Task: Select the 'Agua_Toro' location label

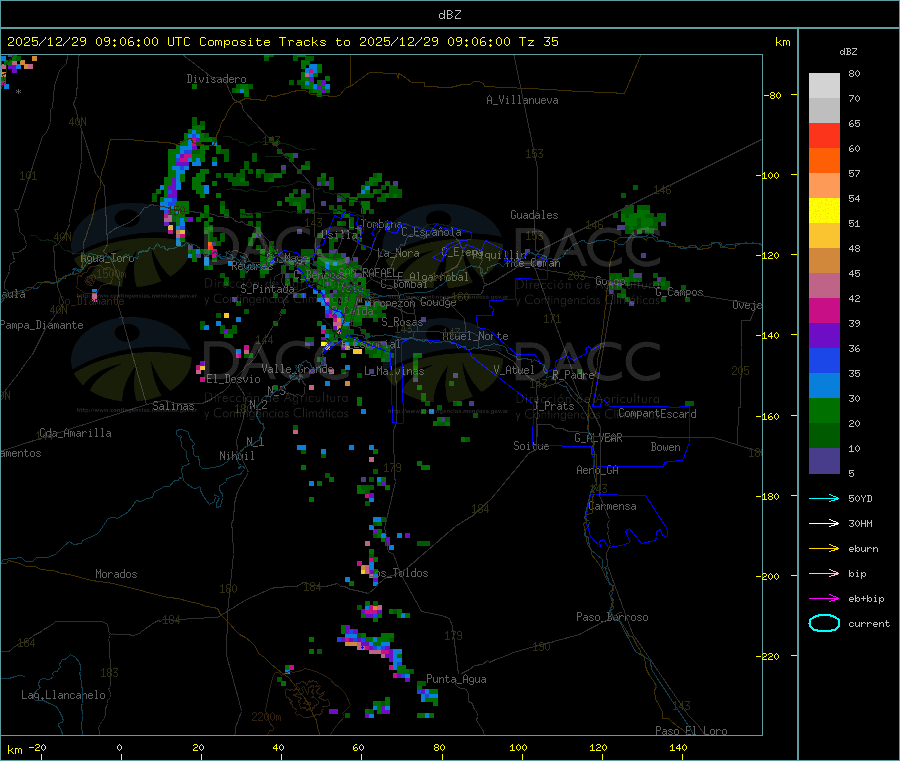Action: pos(107,258)
